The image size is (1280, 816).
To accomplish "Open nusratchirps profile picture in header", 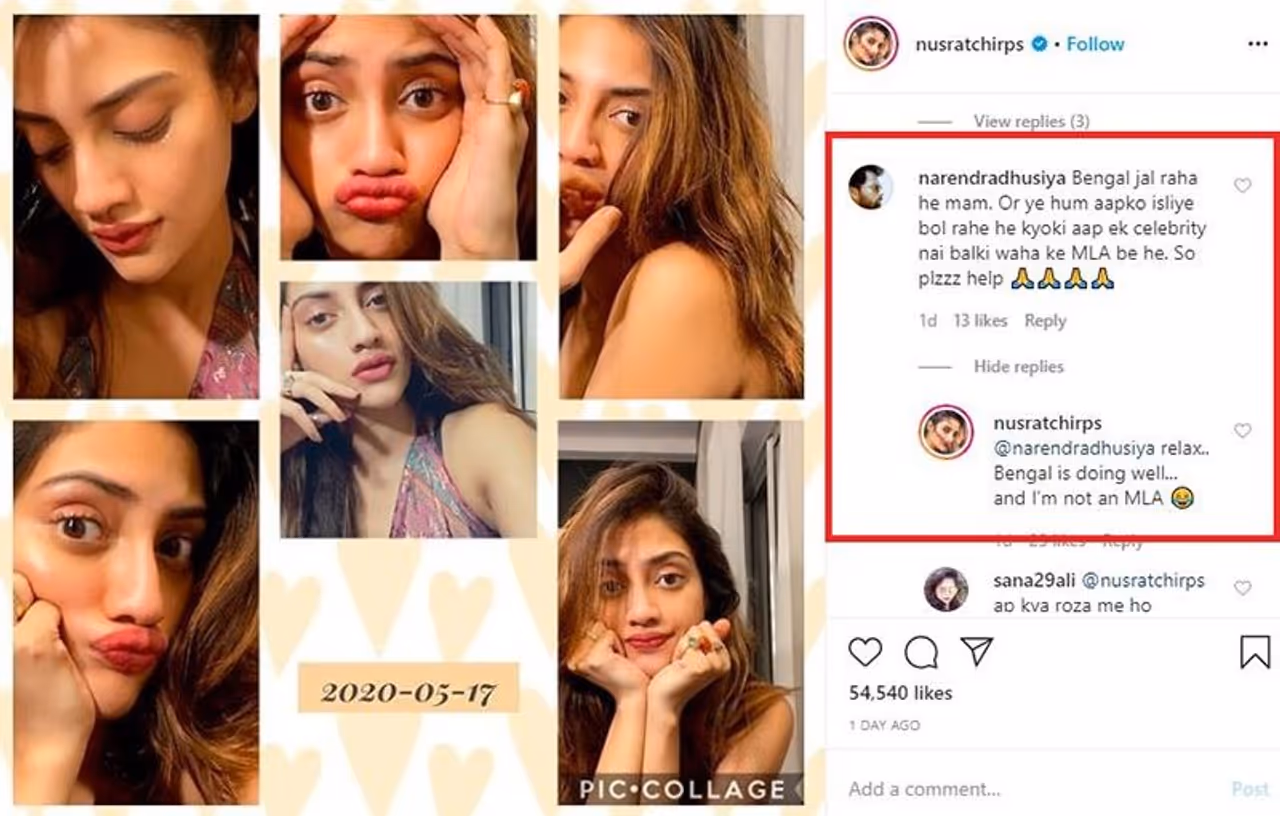I will (870, 44).
